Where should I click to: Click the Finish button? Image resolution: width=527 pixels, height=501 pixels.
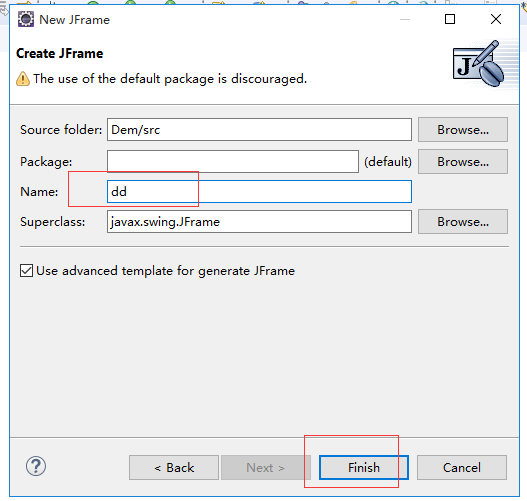364,467
